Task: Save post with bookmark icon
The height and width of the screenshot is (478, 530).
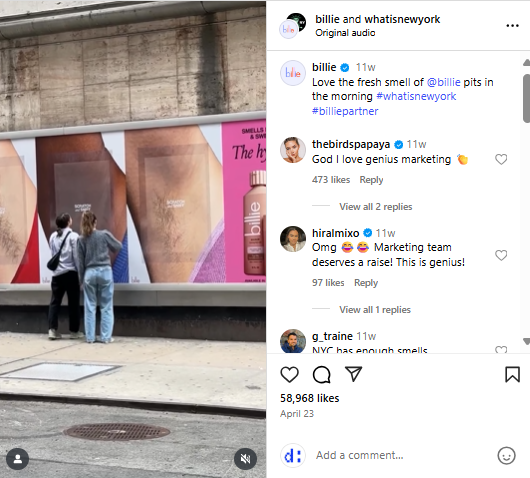Action: click(512, 375)
